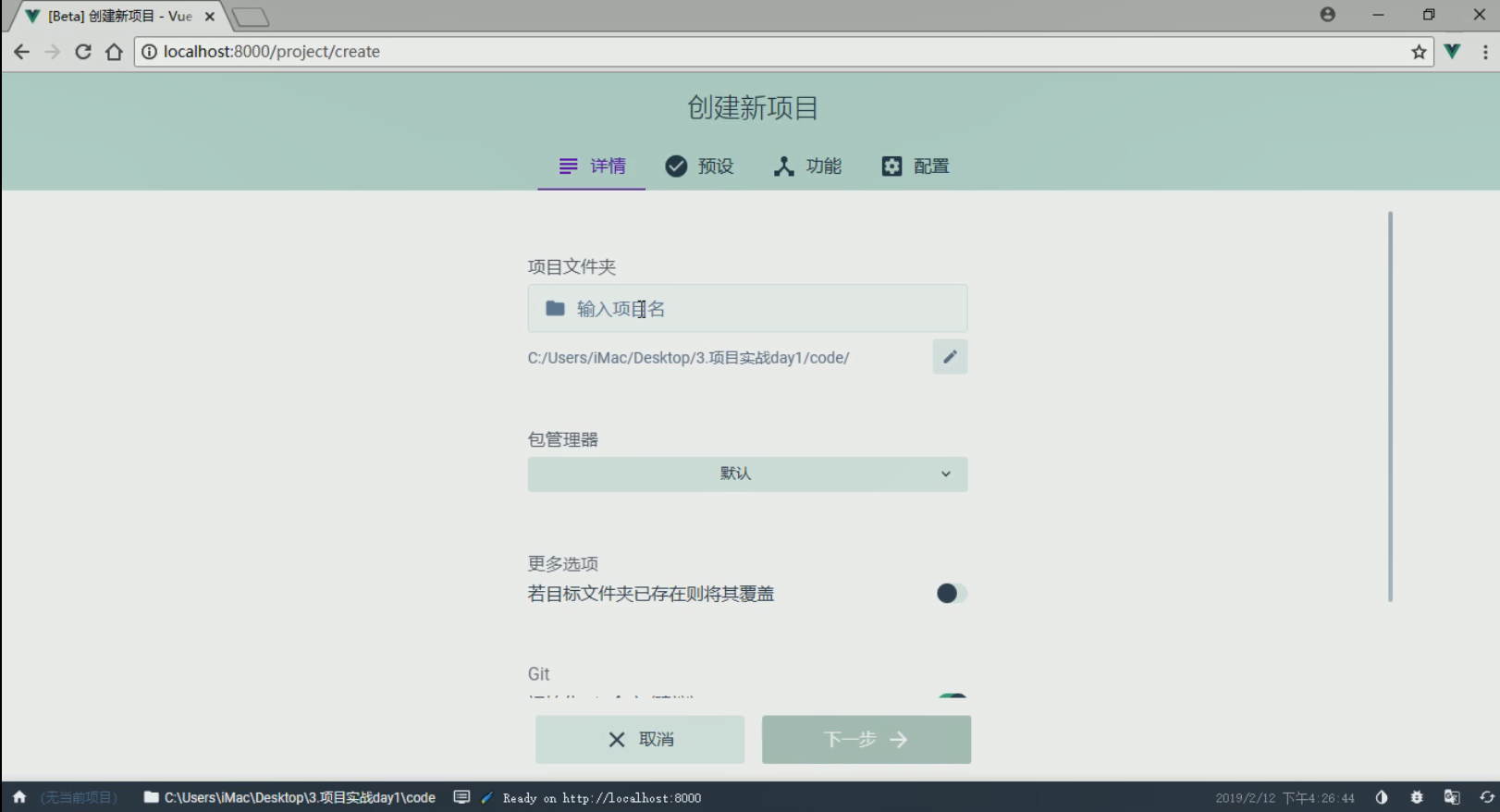The width and height of the screenshot is (1500, 812).
Task: Go back using the browser back arrow
Action: (21, 52)
